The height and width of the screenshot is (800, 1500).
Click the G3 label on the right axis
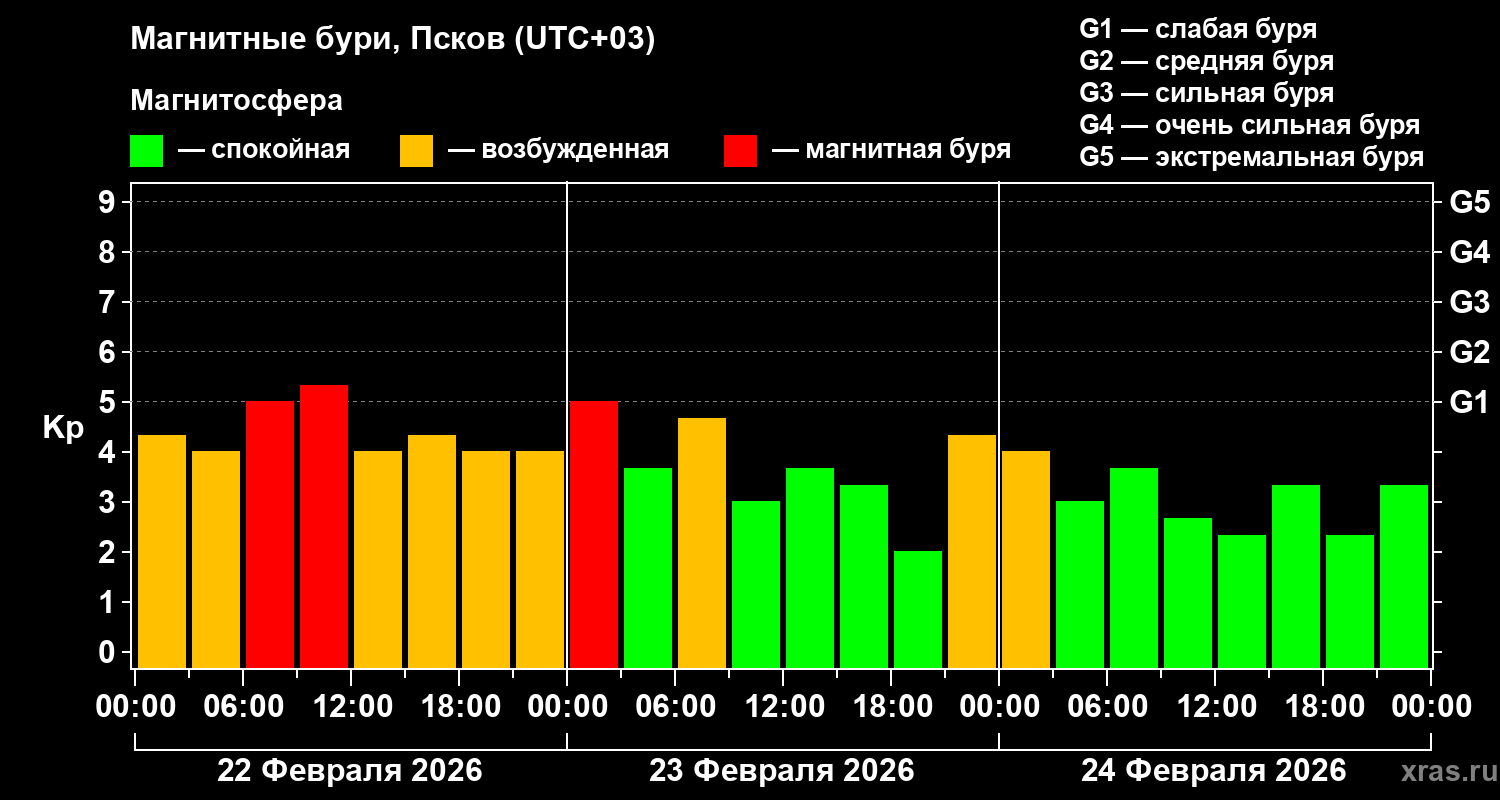coord(1469,302)
